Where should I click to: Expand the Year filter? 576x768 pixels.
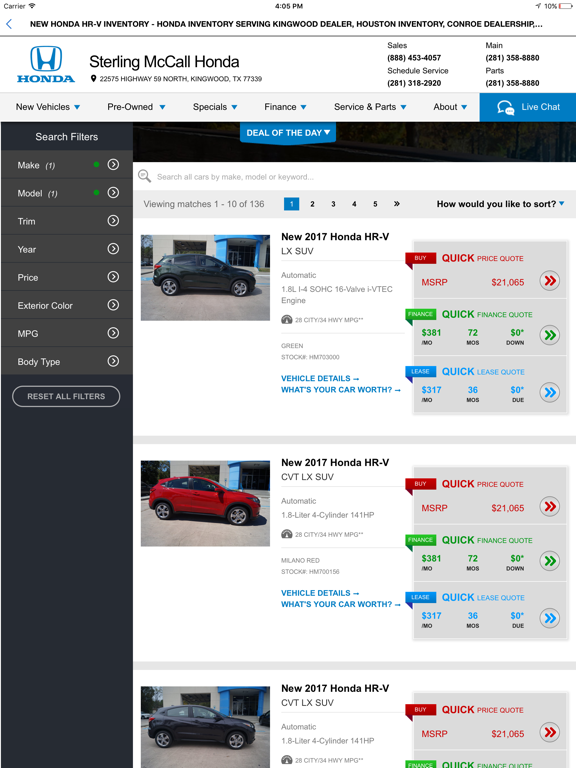pos(67,249)
